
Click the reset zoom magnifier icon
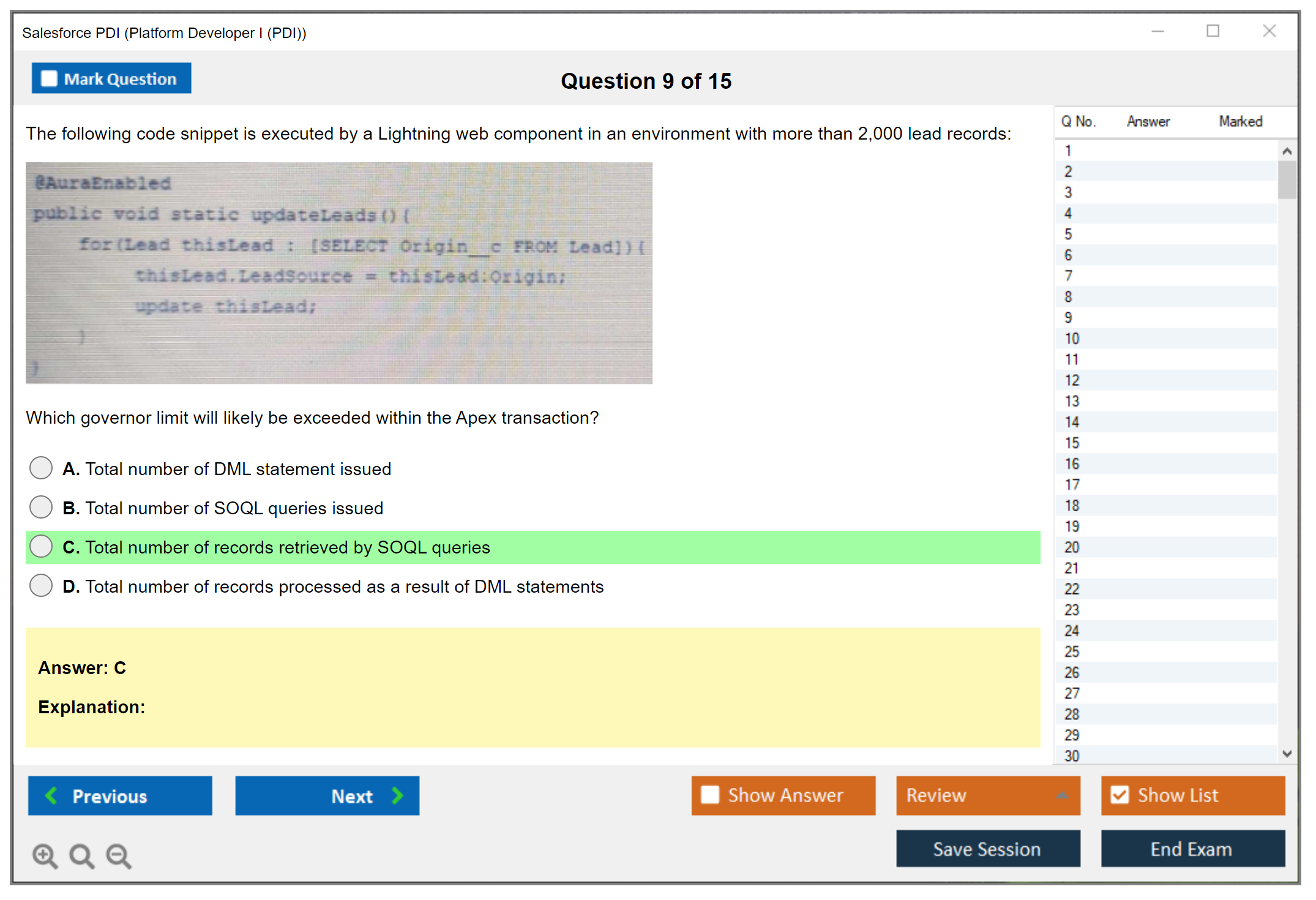coord(81,855)
